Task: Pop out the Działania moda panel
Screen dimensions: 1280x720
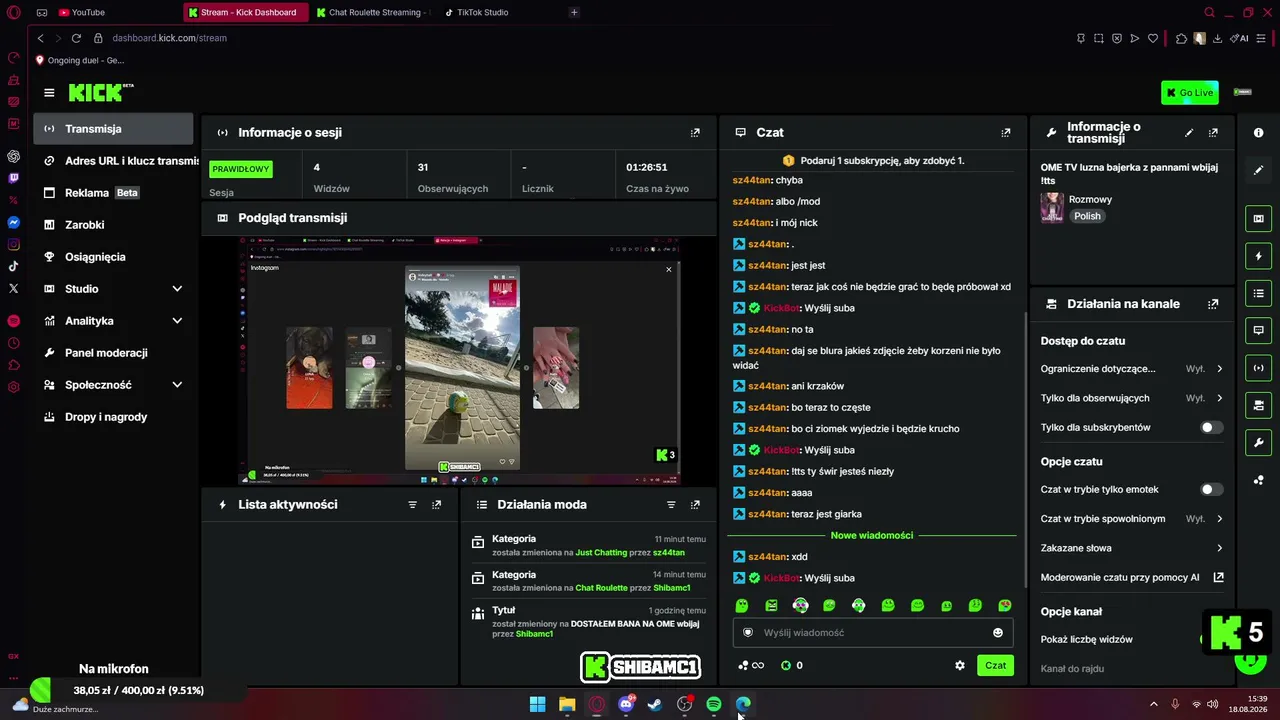Action: [x=695, y=505]
